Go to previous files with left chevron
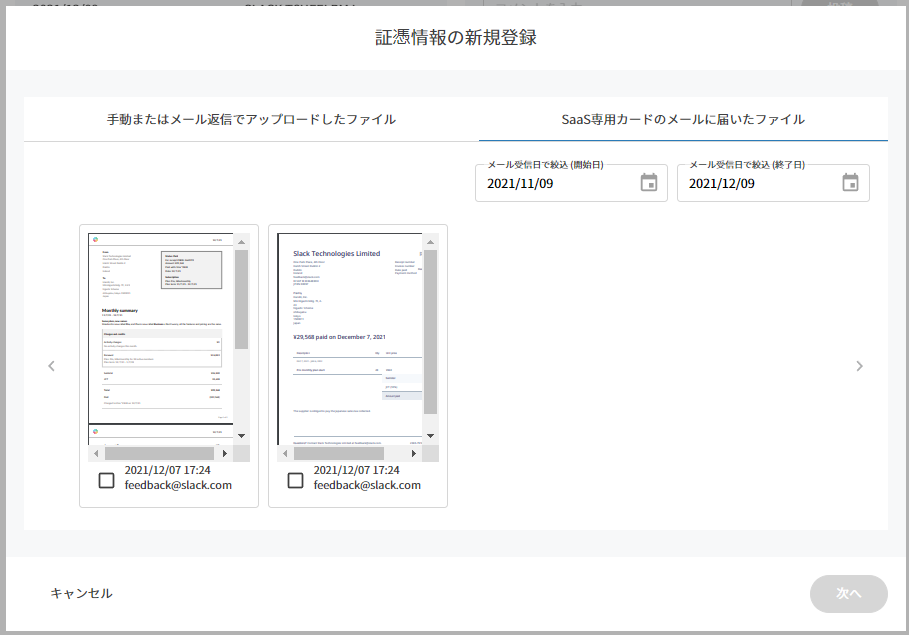909x635 pixels. [x=52, y=366]
